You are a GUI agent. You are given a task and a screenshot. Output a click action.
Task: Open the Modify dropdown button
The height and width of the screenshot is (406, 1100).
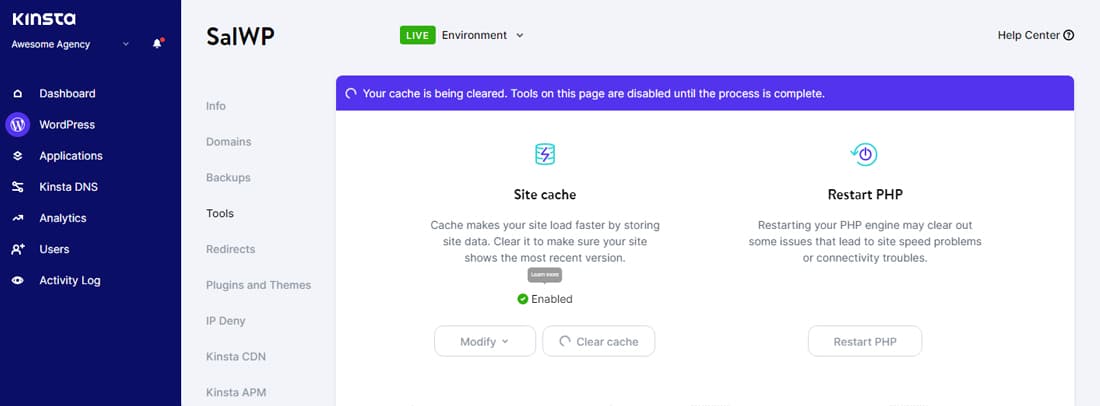484,342
